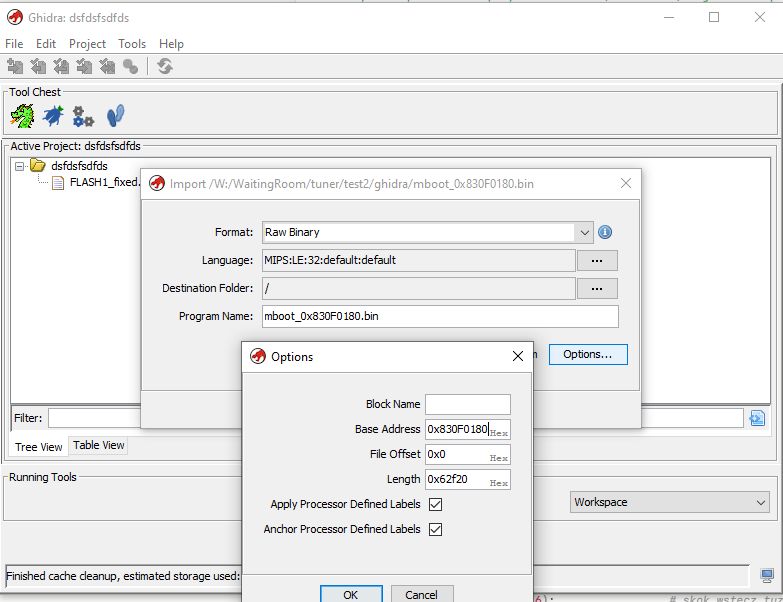Open the Tools menu

(x=132, y=44)
